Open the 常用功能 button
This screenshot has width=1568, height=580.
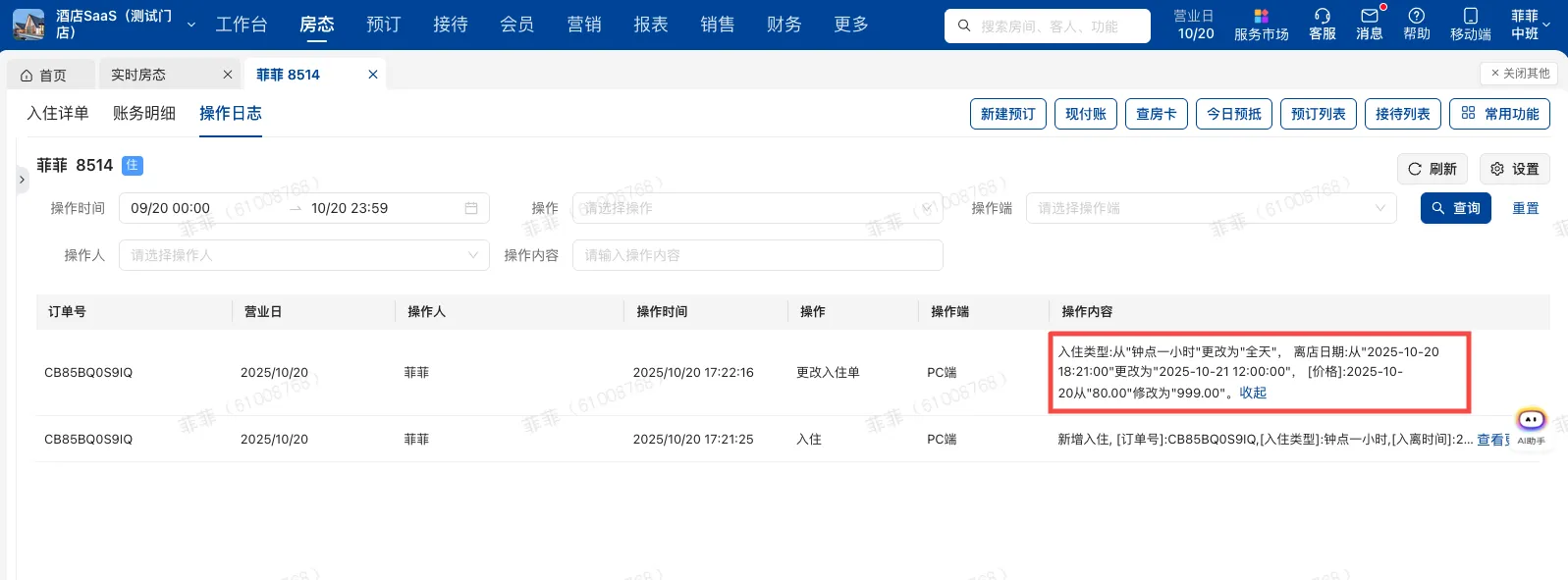click(1500, 114)
